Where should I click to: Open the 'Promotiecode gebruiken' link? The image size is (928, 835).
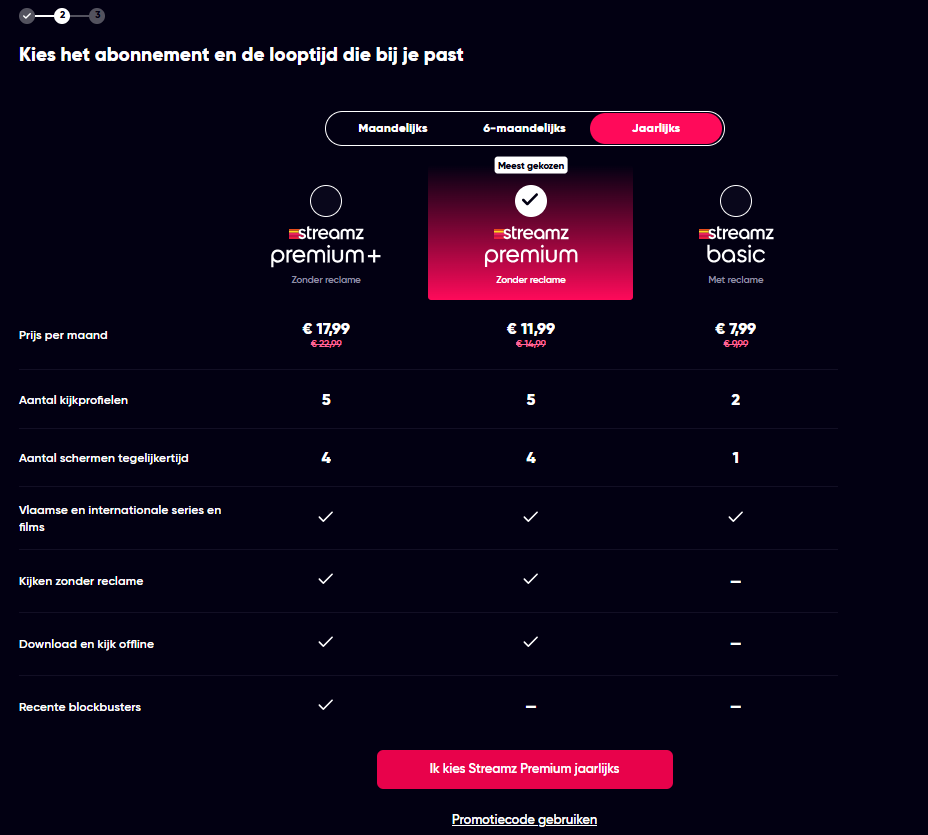tap(524, 819)
